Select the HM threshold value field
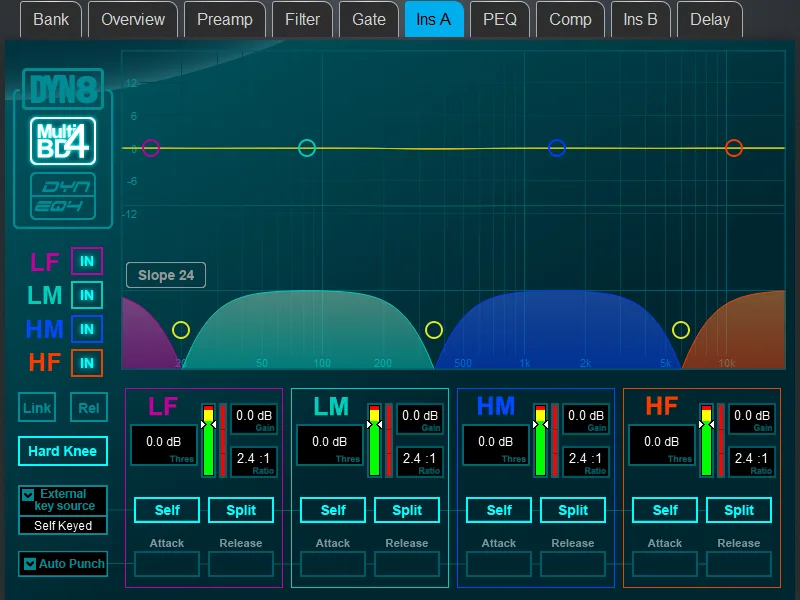 [495, 445]
